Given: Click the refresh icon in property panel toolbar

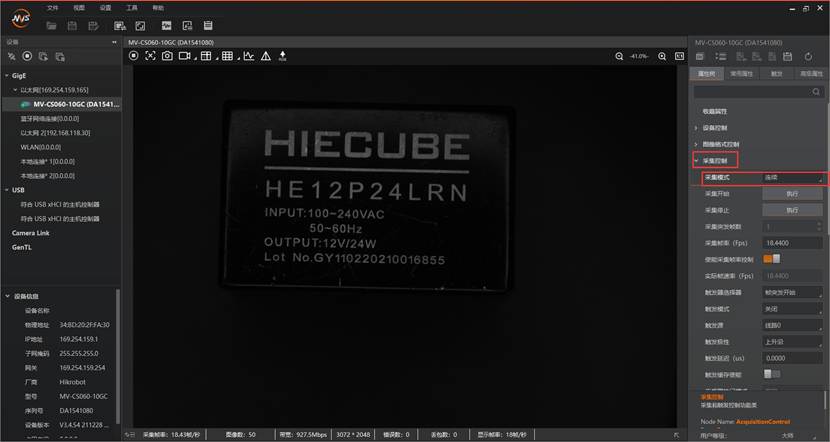Looking at the screenshot, I should [x=808, y=57].
